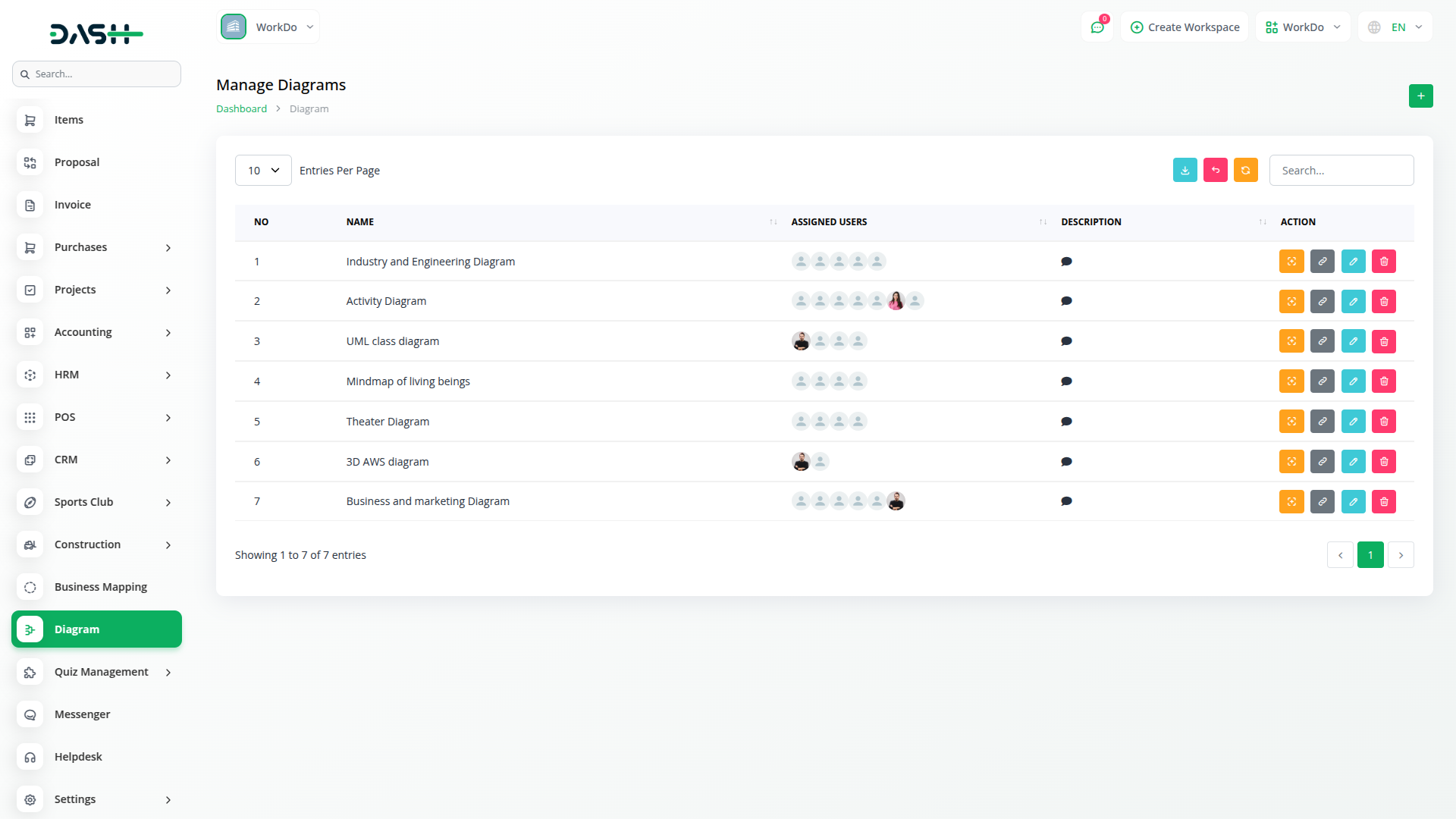Go to Business Mapping in the sidebar
Image resolution: width=1456 pixels, height=819 pixels.
pyautogui.click(x=101, y=586)
